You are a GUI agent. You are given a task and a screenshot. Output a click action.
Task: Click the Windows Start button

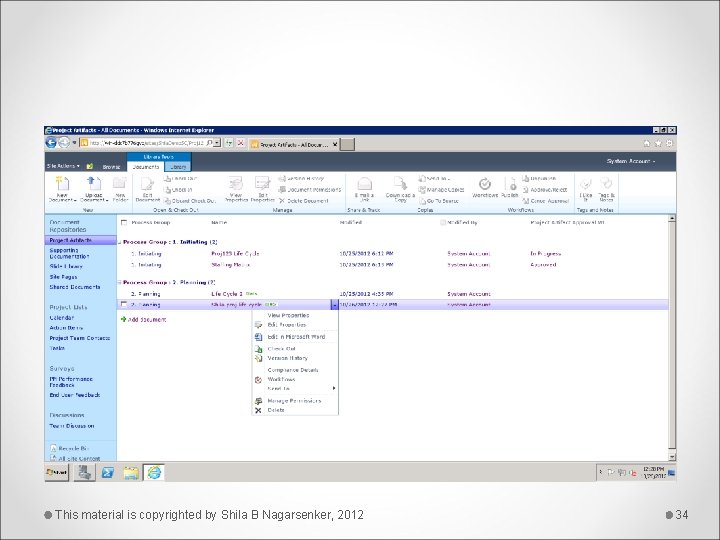(x=57, y=472)
